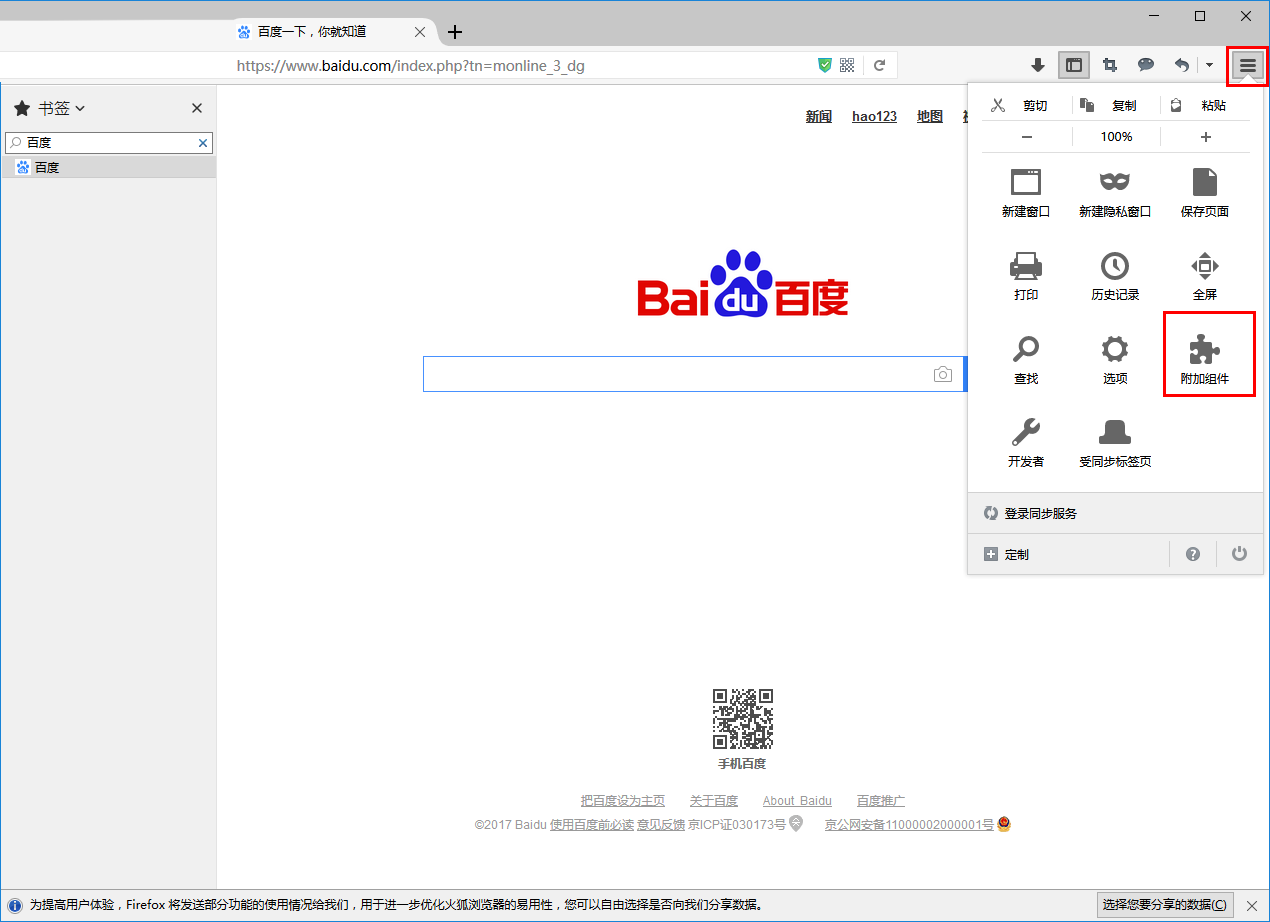The width and height of the screenshot is (1270, 922).
Task: Open a new tab with plus button
Action: pyautogui.click(x=455, y=32)
